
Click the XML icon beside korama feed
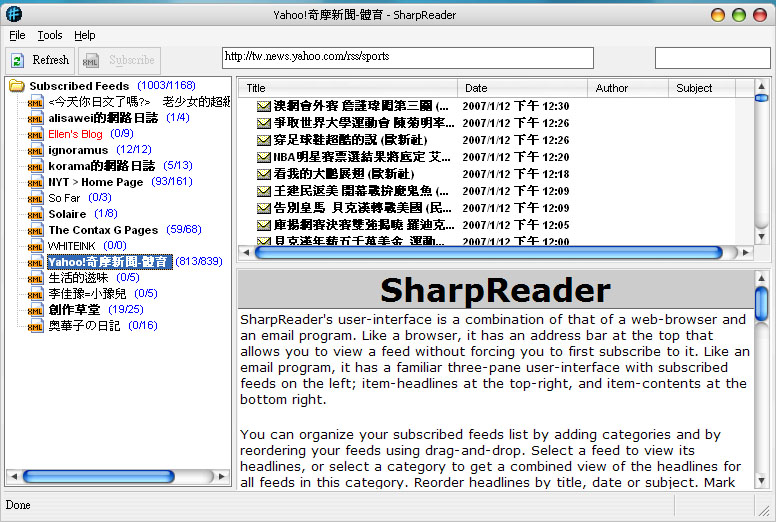click(35, 166)
